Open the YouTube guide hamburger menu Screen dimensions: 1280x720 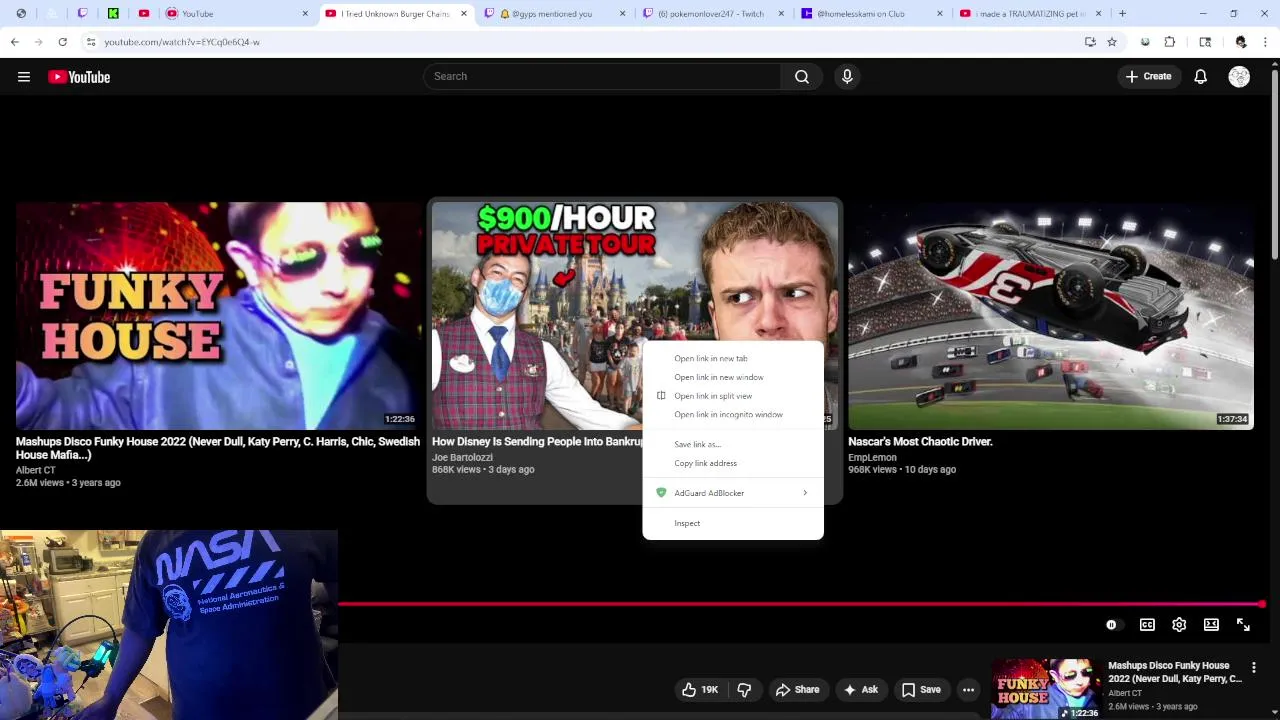(x=24, y=77)
